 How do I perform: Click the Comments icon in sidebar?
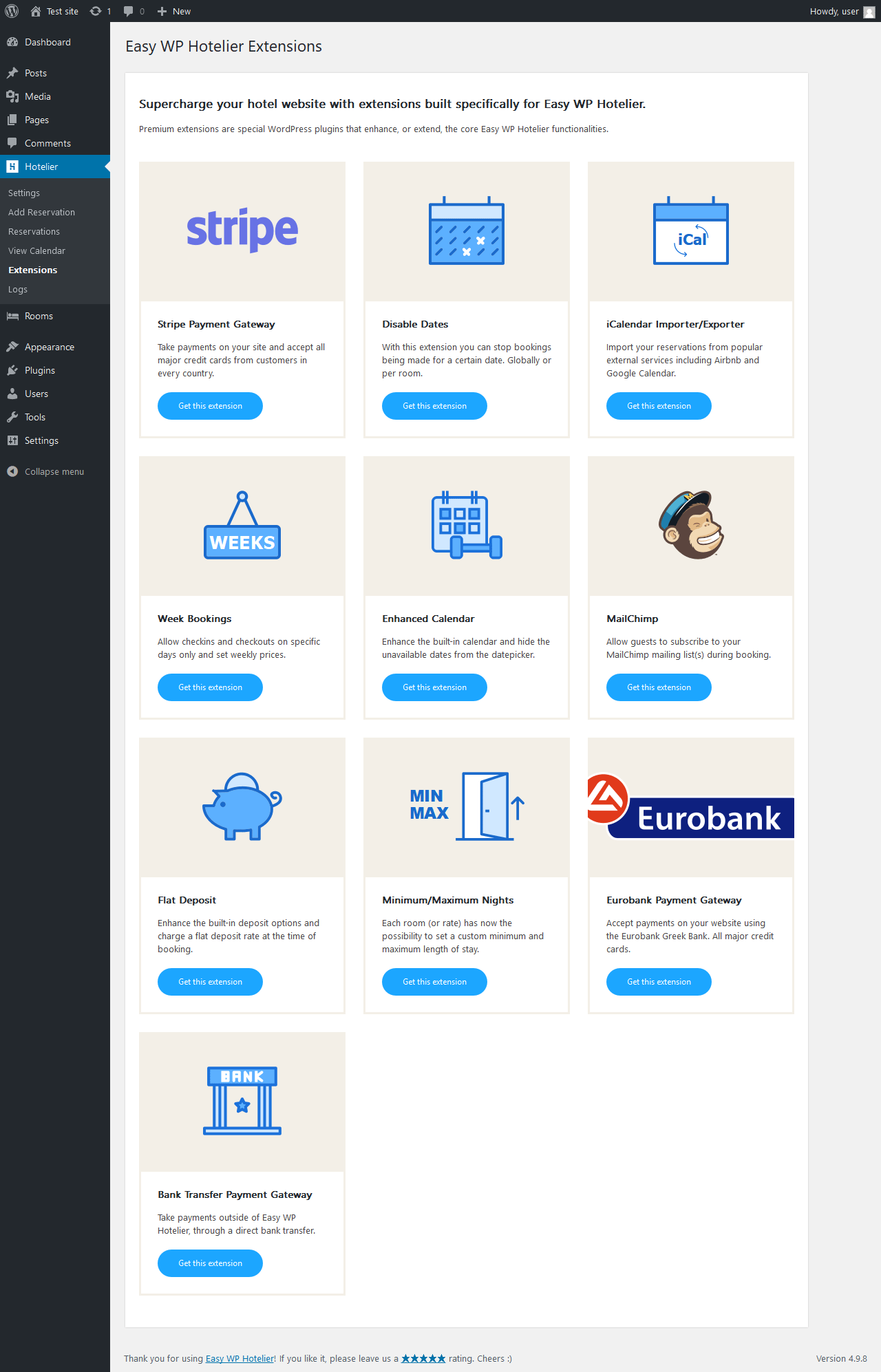tap(12, 143)
